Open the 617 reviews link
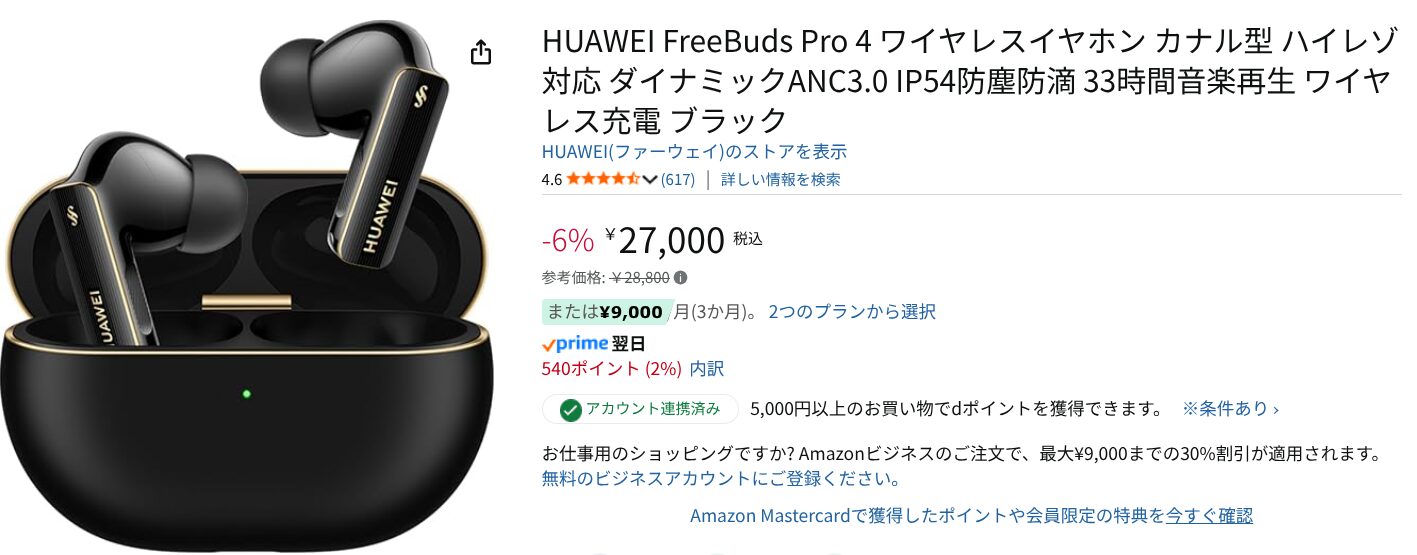 678,180
